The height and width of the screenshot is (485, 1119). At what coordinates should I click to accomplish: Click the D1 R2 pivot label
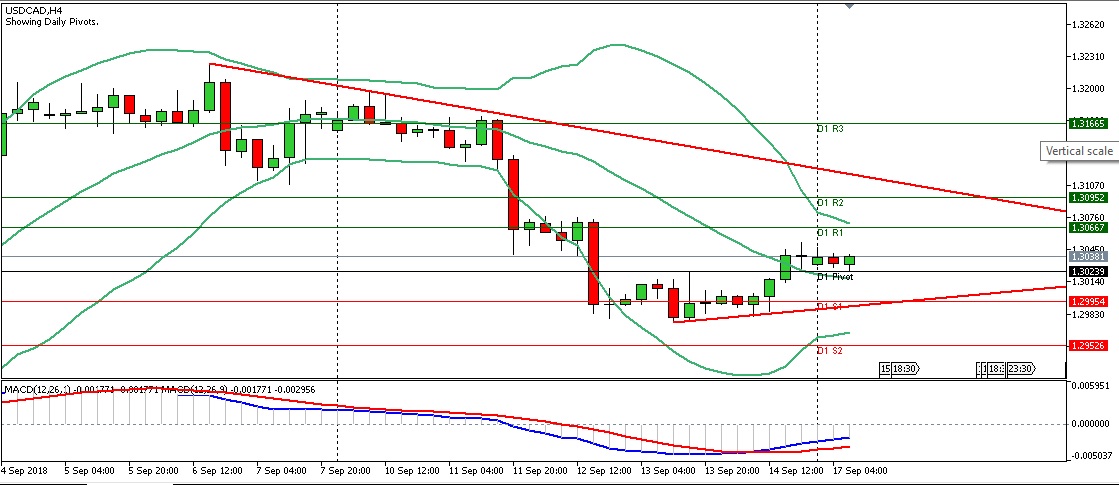[x=830, y=203]
